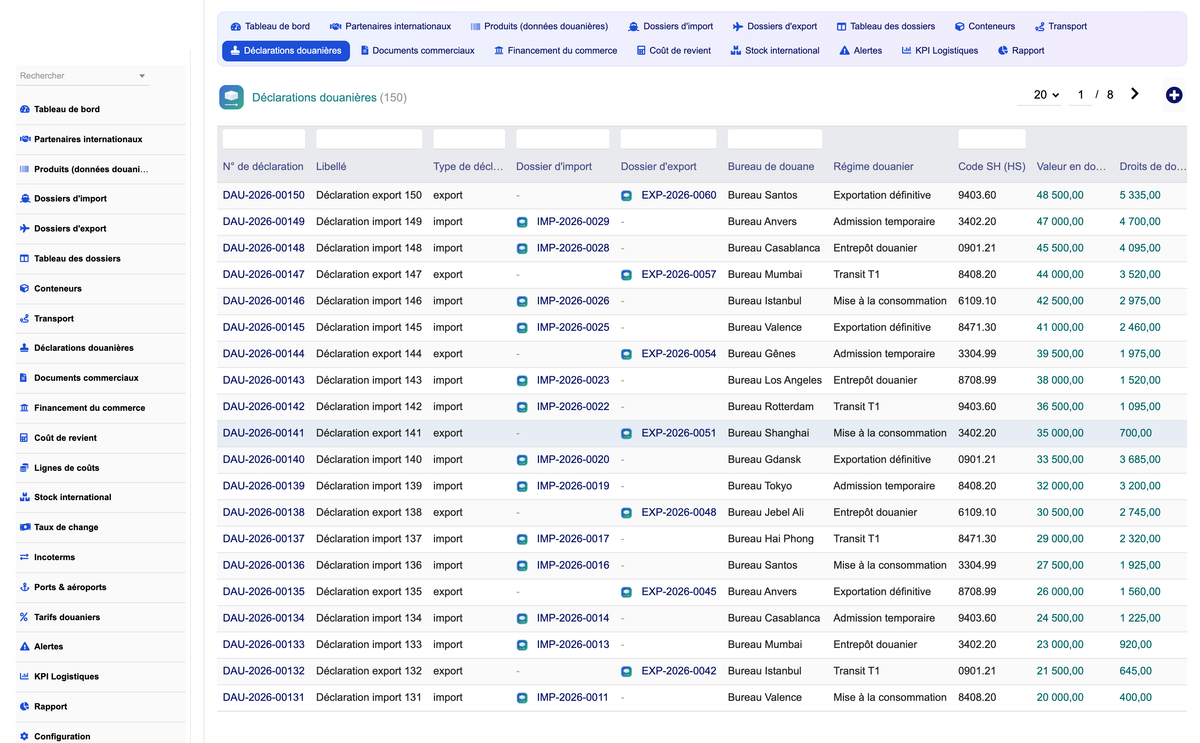Click the dossier icon beside EXP-2026-0060
Viewport: 1200px width, 743px height.
[627, 196]
